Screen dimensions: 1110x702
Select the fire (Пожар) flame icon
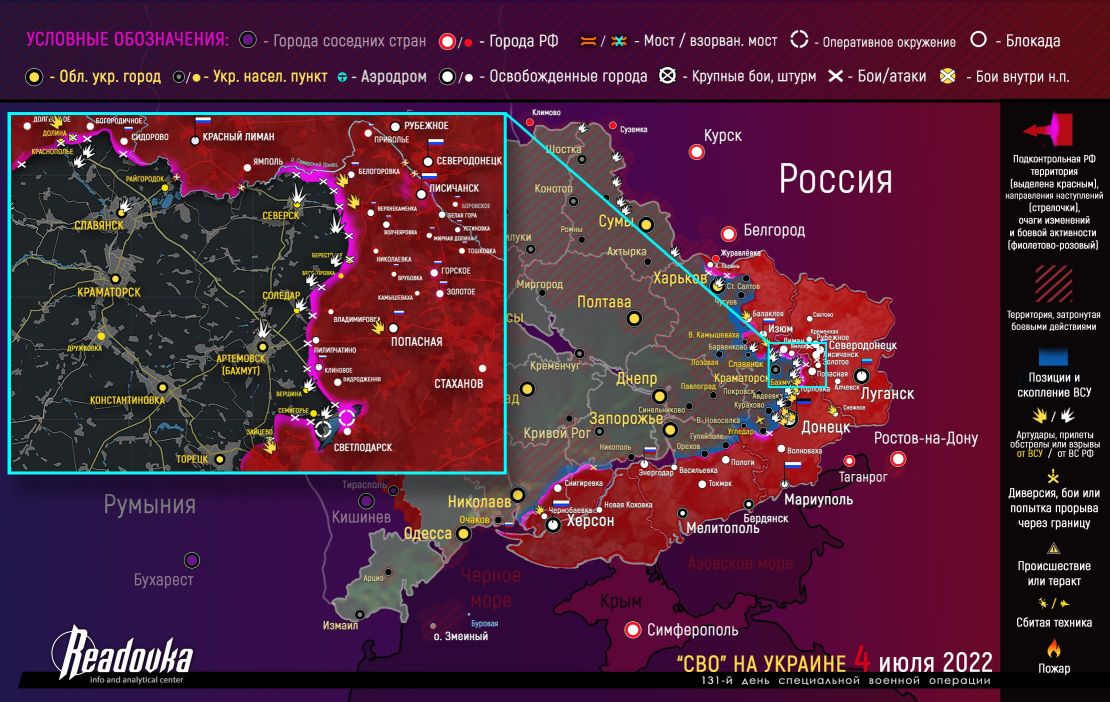click(1052, 647)
